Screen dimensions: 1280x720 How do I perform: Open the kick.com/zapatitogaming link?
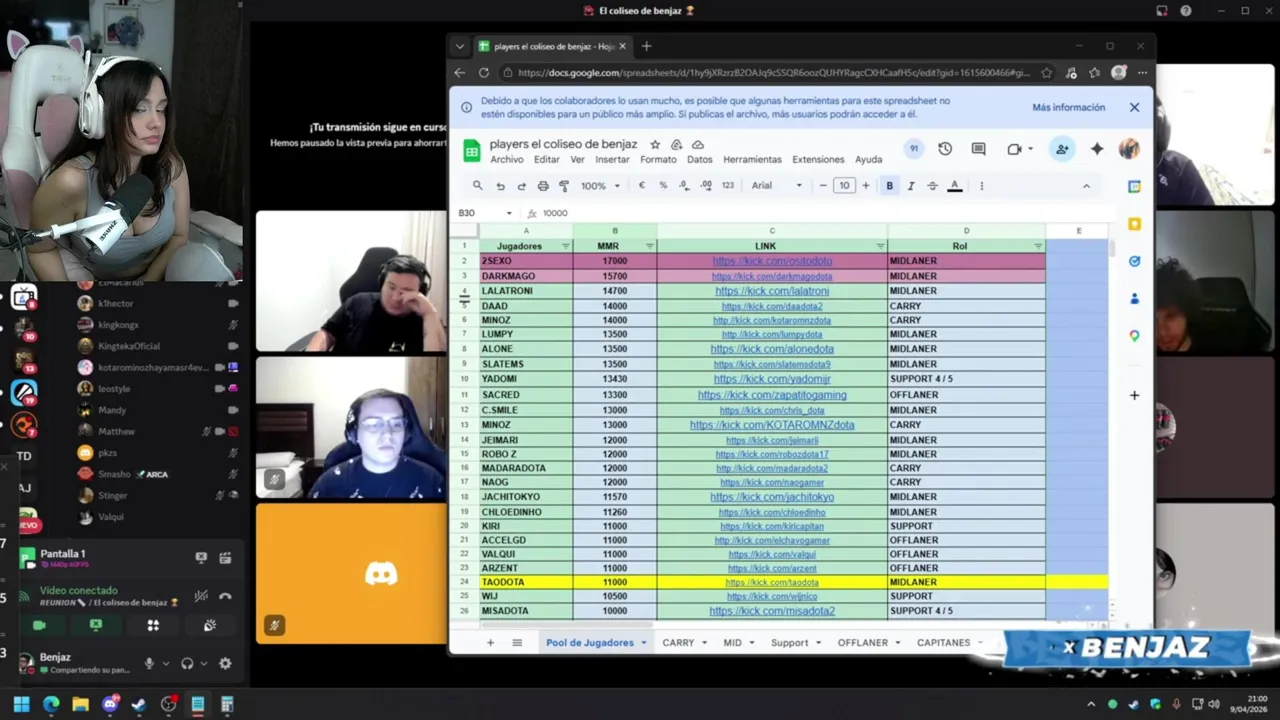point(772,395)
